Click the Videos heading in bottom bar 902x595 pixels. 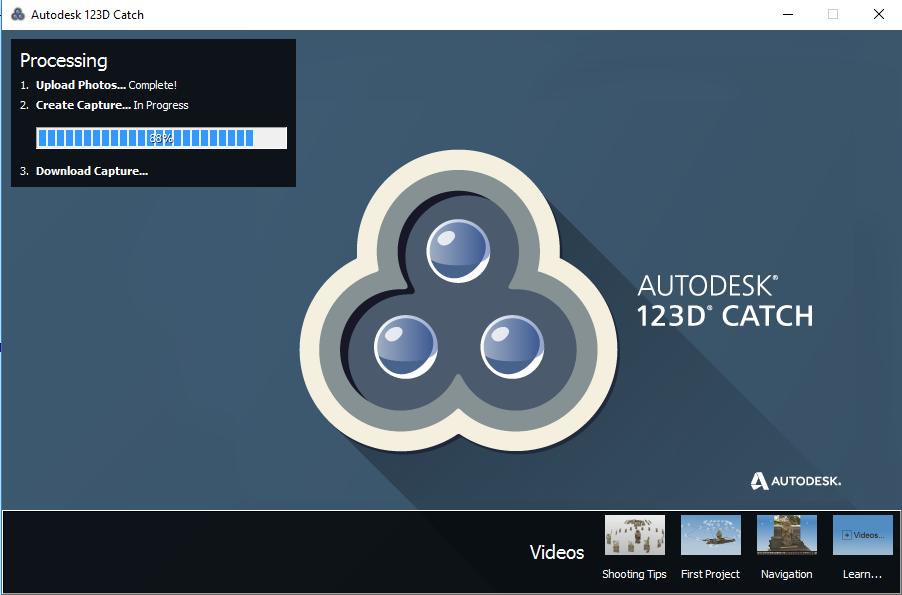click(x=556, y=552)
